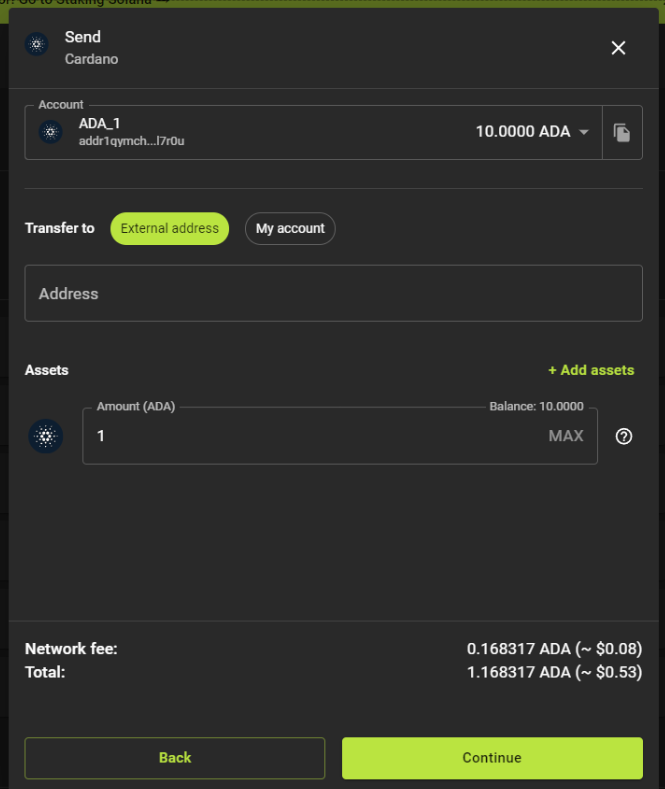Image resolution: width=665 pixels, height=789 pixels.
Task: Close the Send Cardano dialog
Action: (x=618, y=48)
